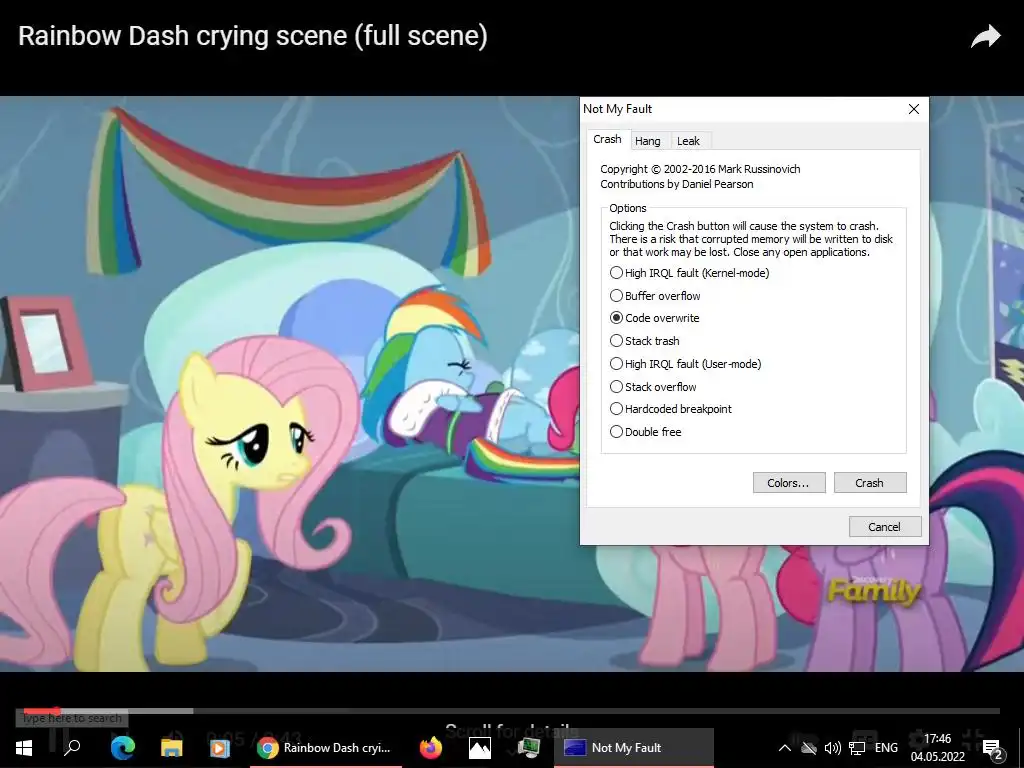Select the Hardcoded breakpoint option
The width and height of the screenshot is (1024, 768).
[x=671, y=409]
